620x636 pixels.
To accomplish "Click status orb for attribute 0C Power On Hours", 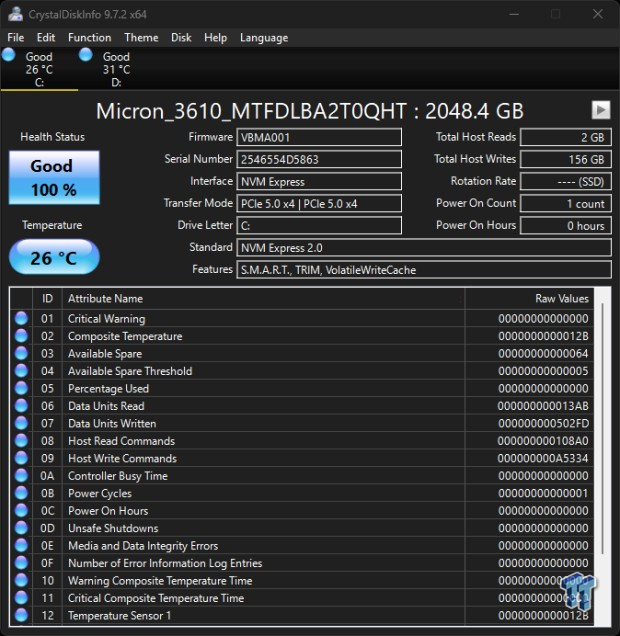I will [x=21, y=510].
